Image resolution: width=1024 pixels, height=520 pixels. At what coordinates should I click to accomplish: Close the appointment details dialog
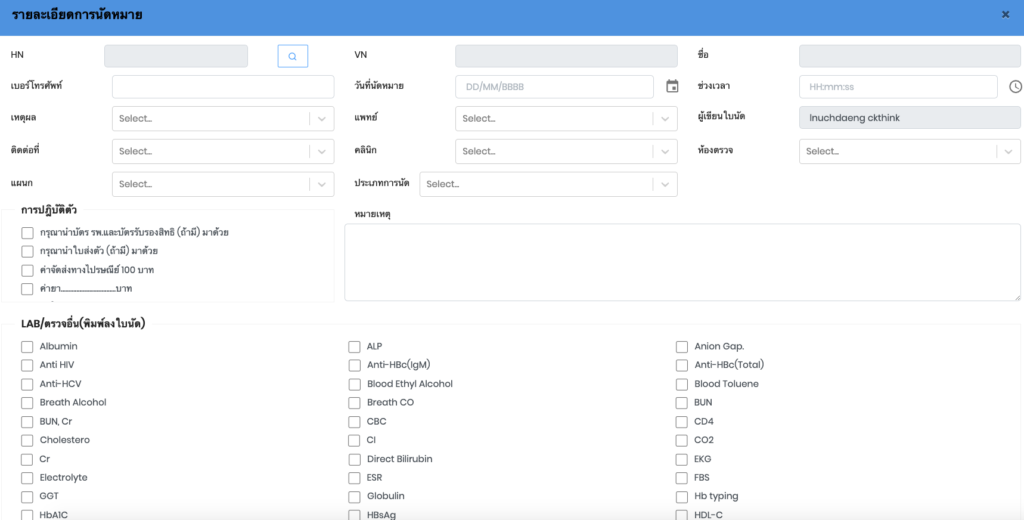click(x=1005, y=15)
